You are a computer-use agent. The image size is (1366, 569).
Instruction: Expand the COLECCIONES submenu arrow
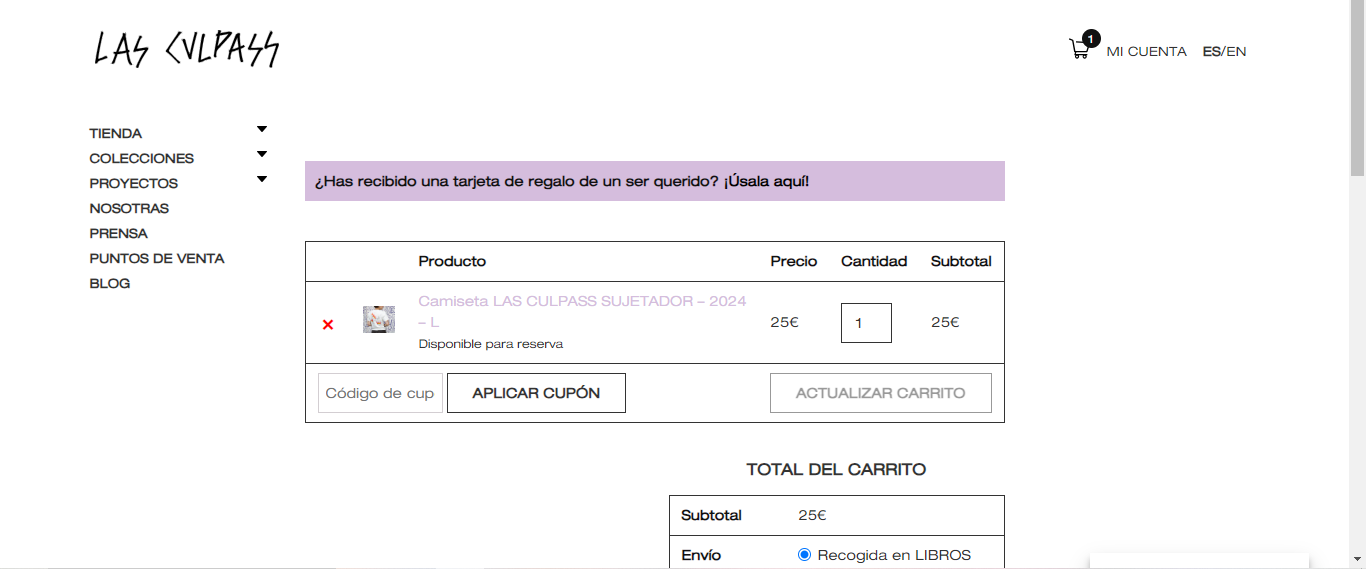point(262,154)
